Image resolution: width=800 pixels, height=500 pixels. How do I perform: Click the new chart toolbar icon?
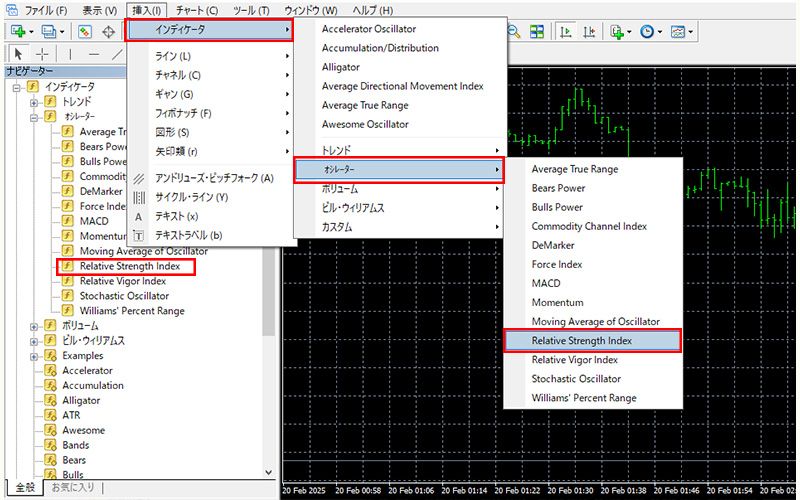click(x=17, y=31)
